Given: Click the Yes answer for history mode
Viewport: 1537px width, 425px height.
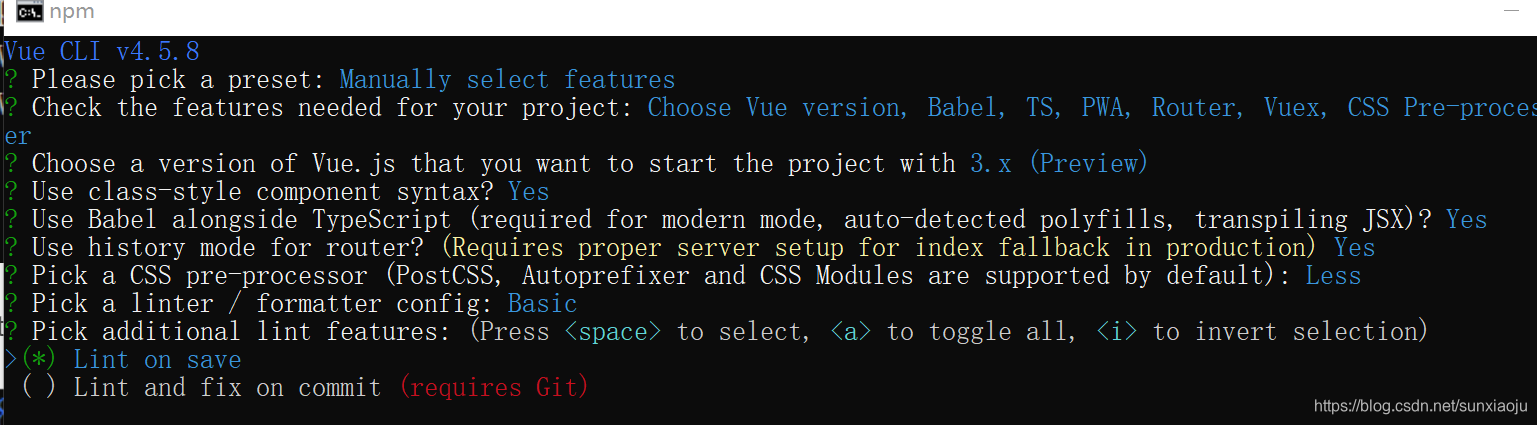Looking at the screenshot, I should [x=1355, y=248].
